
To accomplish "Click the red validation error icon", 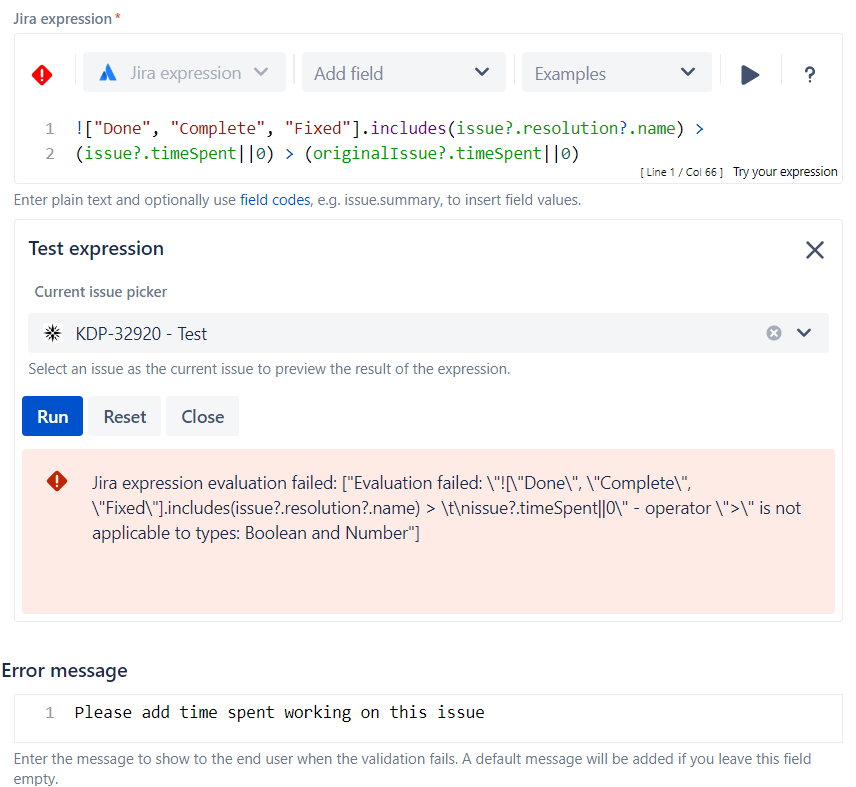I will (x=42, y=74).
